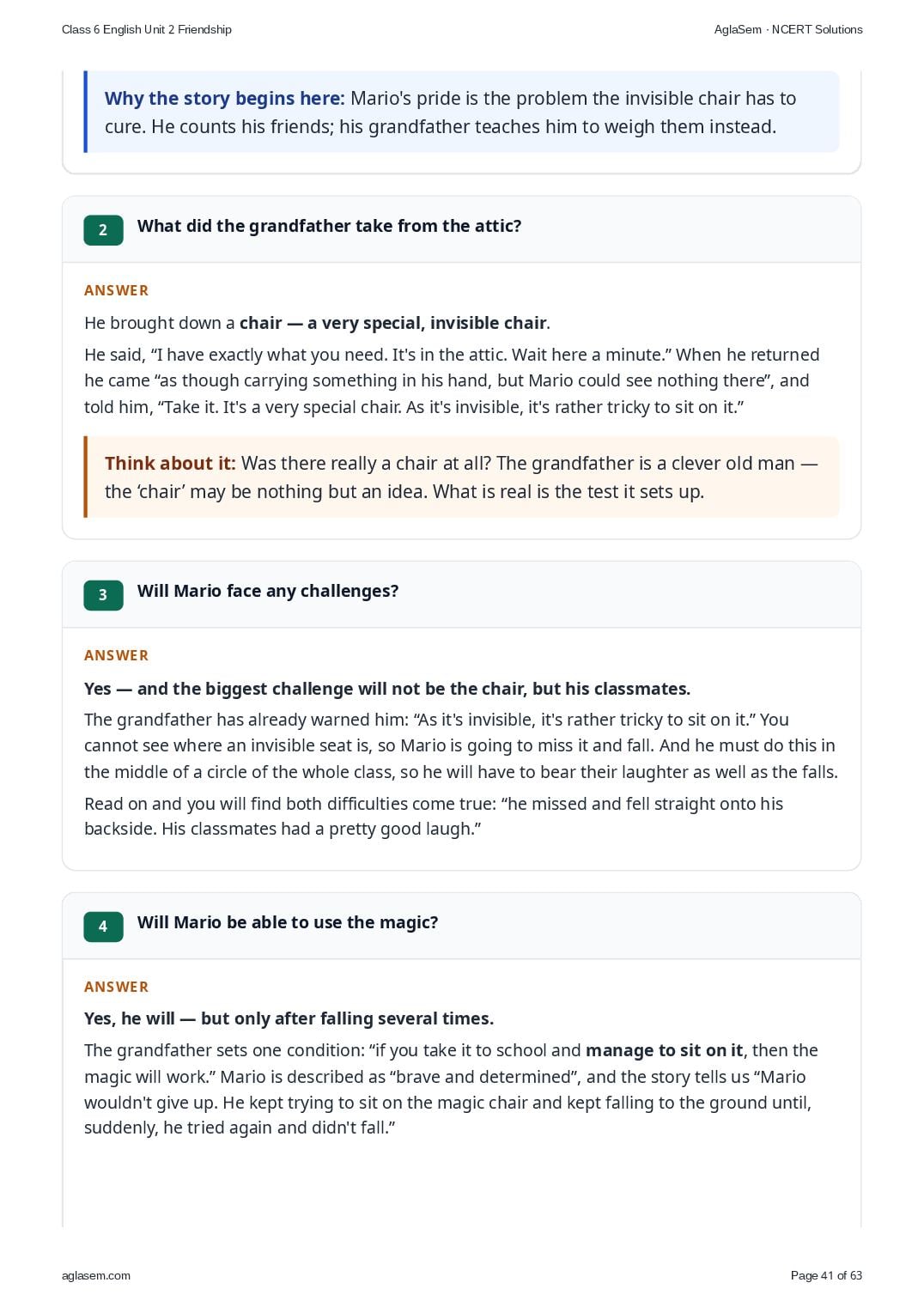
Task: Click the 'Think about it:' orange callout
Action: [462, 477]
